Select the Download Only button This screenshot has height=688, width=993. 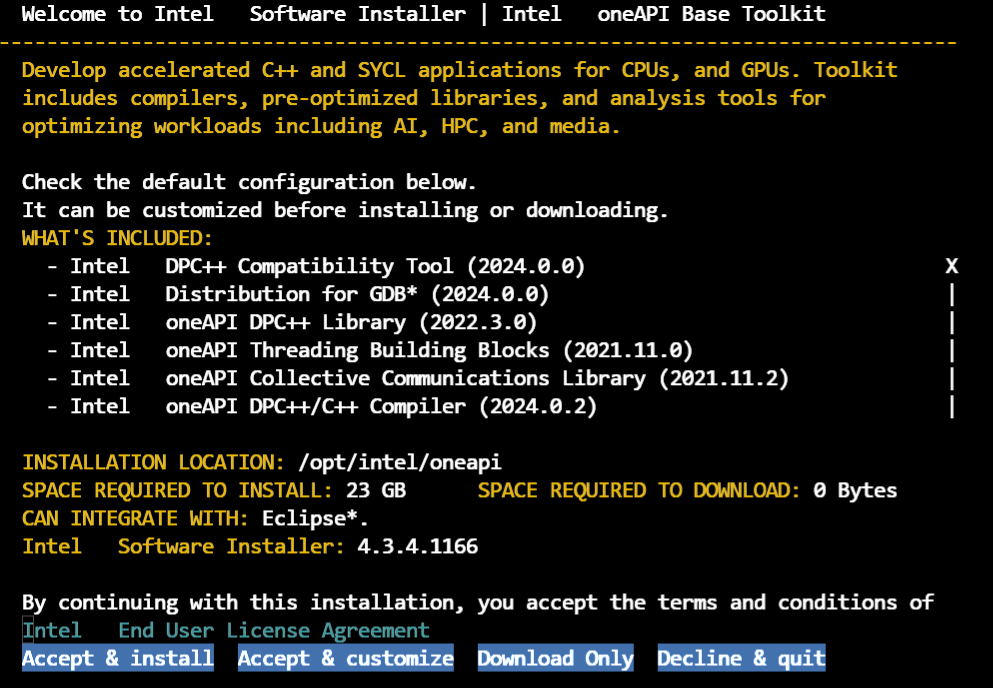coord(555,658)
